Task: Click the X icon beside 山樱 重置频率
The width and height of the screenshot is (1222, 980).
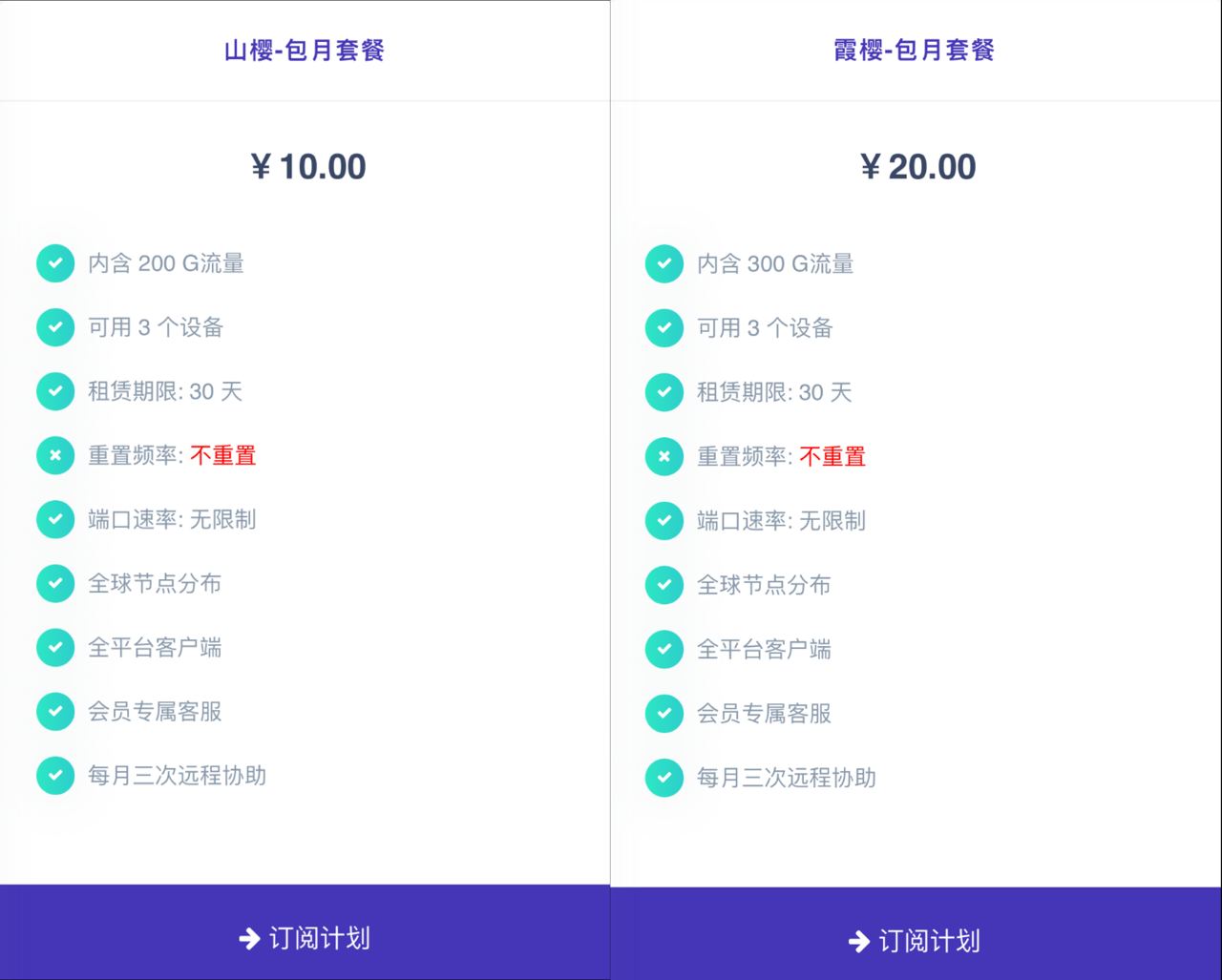Action: tap(55, 455)
